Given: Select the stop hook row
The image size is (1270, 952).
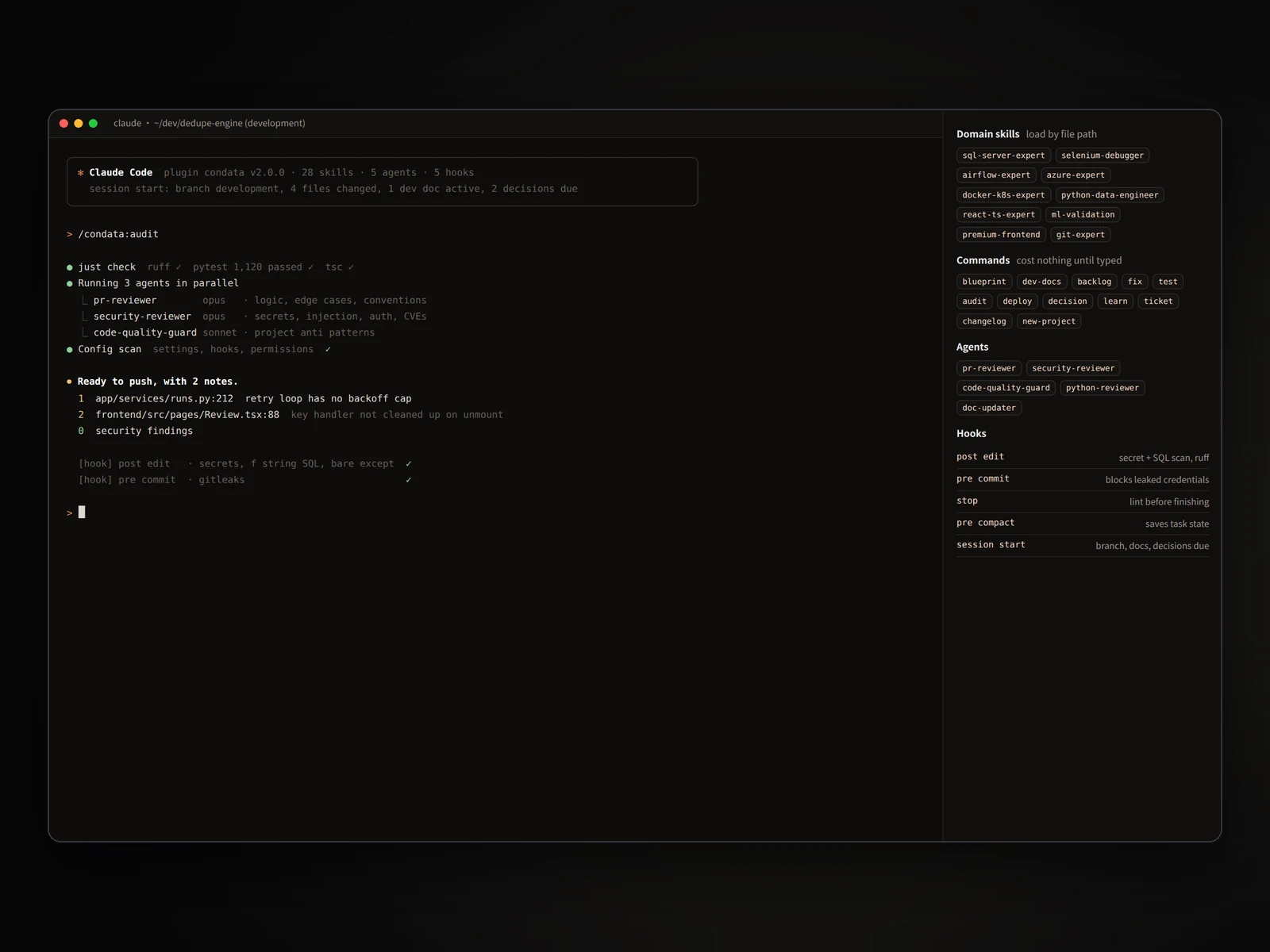Looking at the screenshot, I should coord(1083,501).
